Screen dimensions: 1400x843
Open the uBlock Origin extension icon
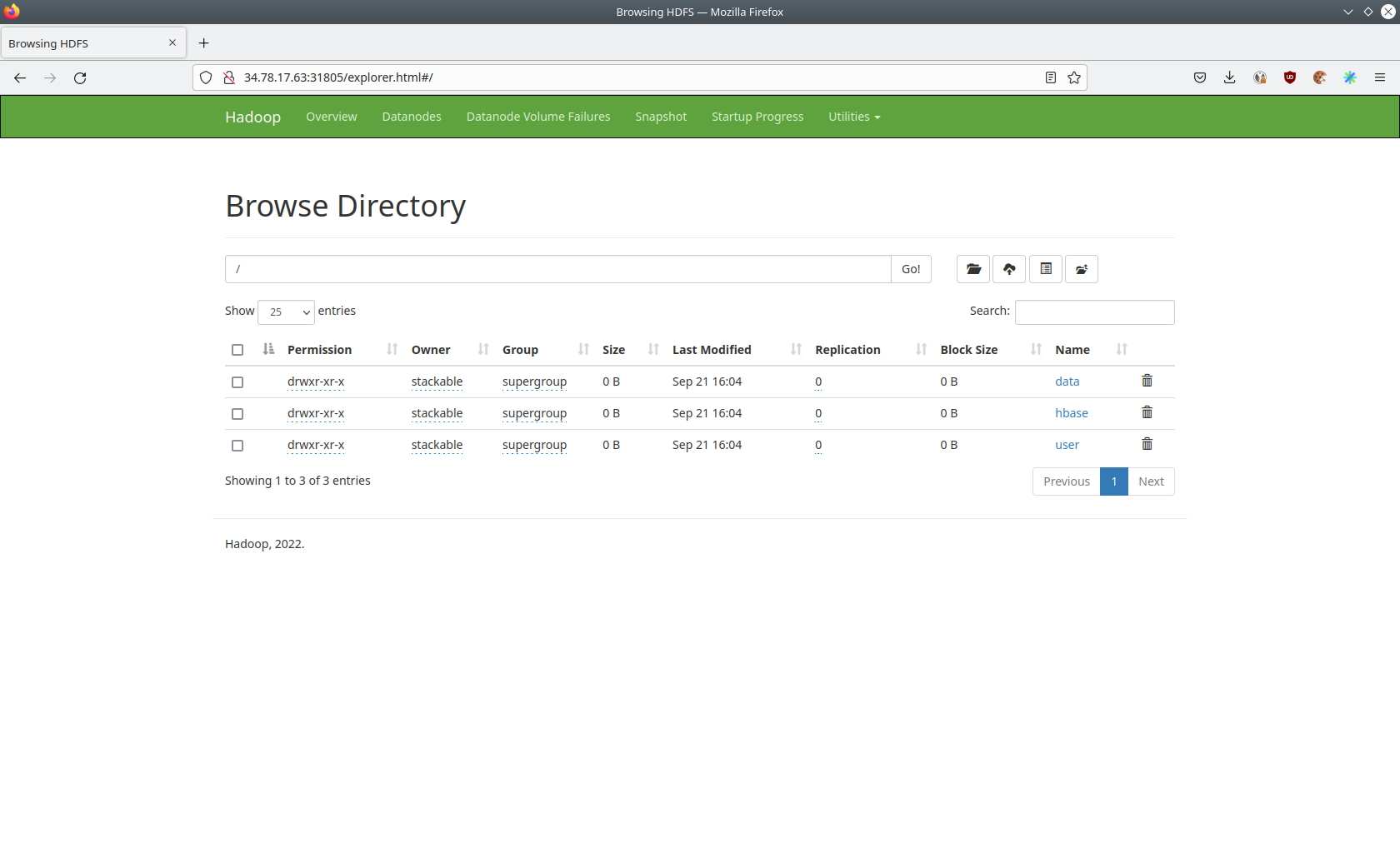coord(1289,77)
